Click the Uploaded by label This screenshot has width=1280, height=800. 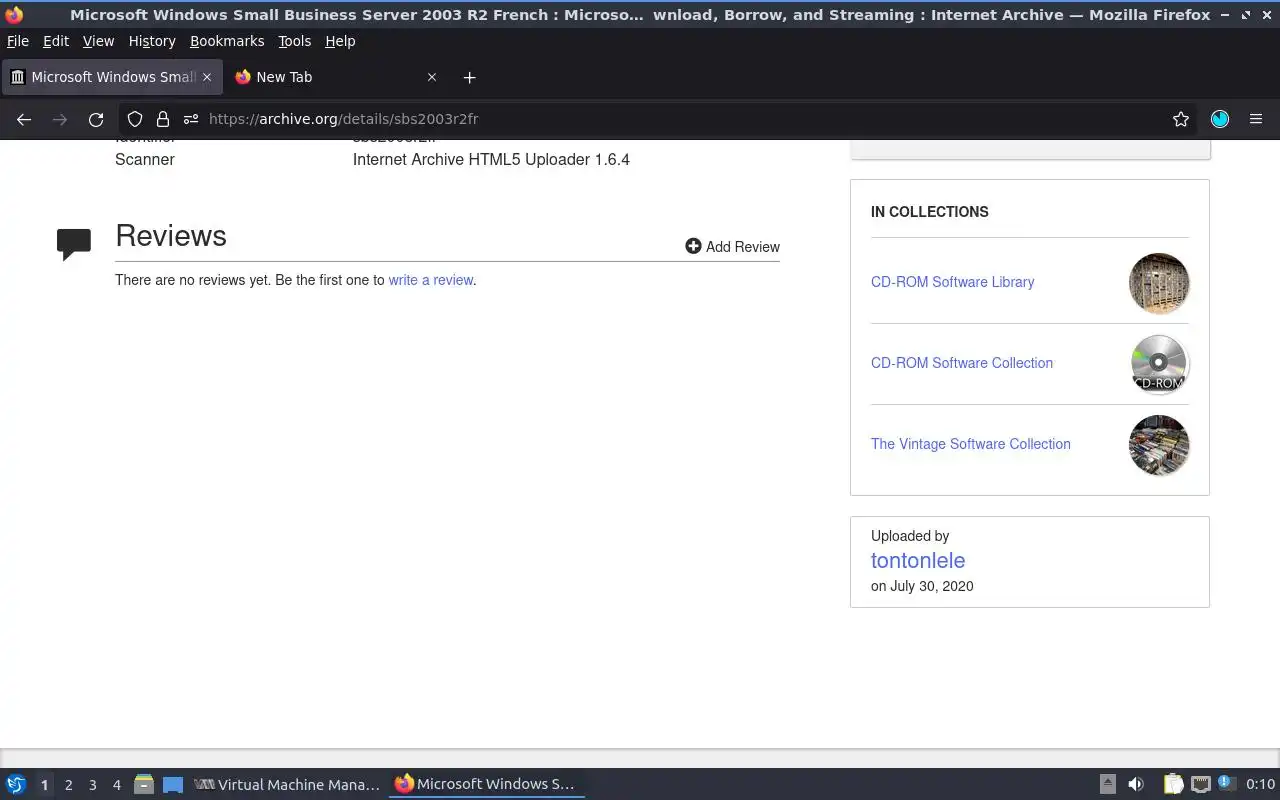[x=910, y=536]
